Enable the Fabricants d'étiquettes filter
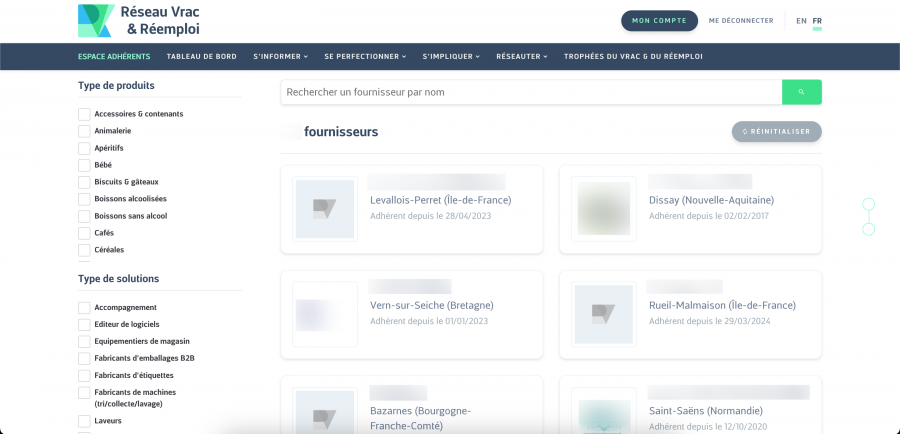Screen dimensions: 900x434 pos(84,375)
